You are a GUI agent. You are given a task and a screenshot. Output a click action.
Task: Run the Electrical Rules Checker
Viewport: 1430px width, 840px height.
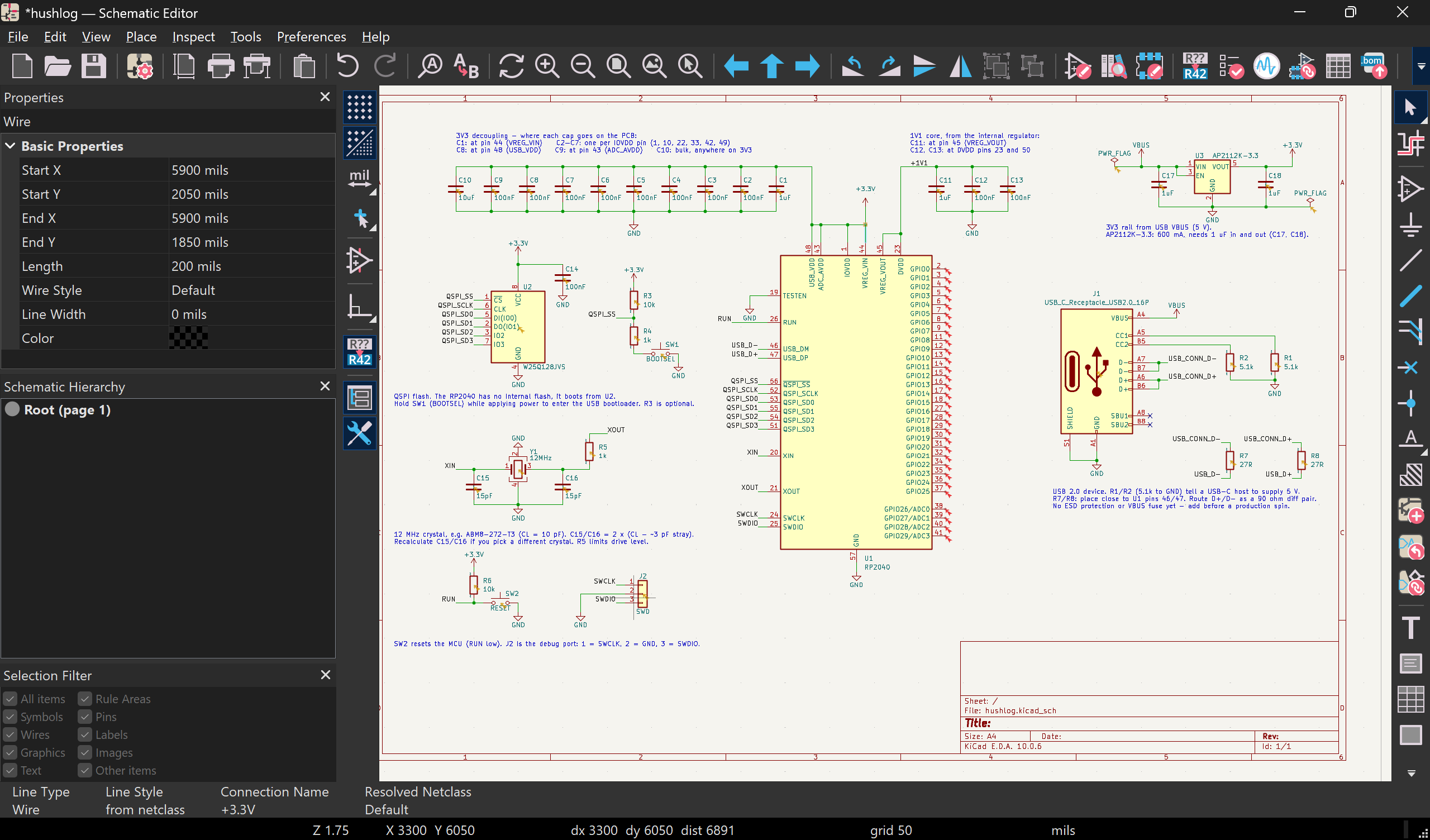1230,66
